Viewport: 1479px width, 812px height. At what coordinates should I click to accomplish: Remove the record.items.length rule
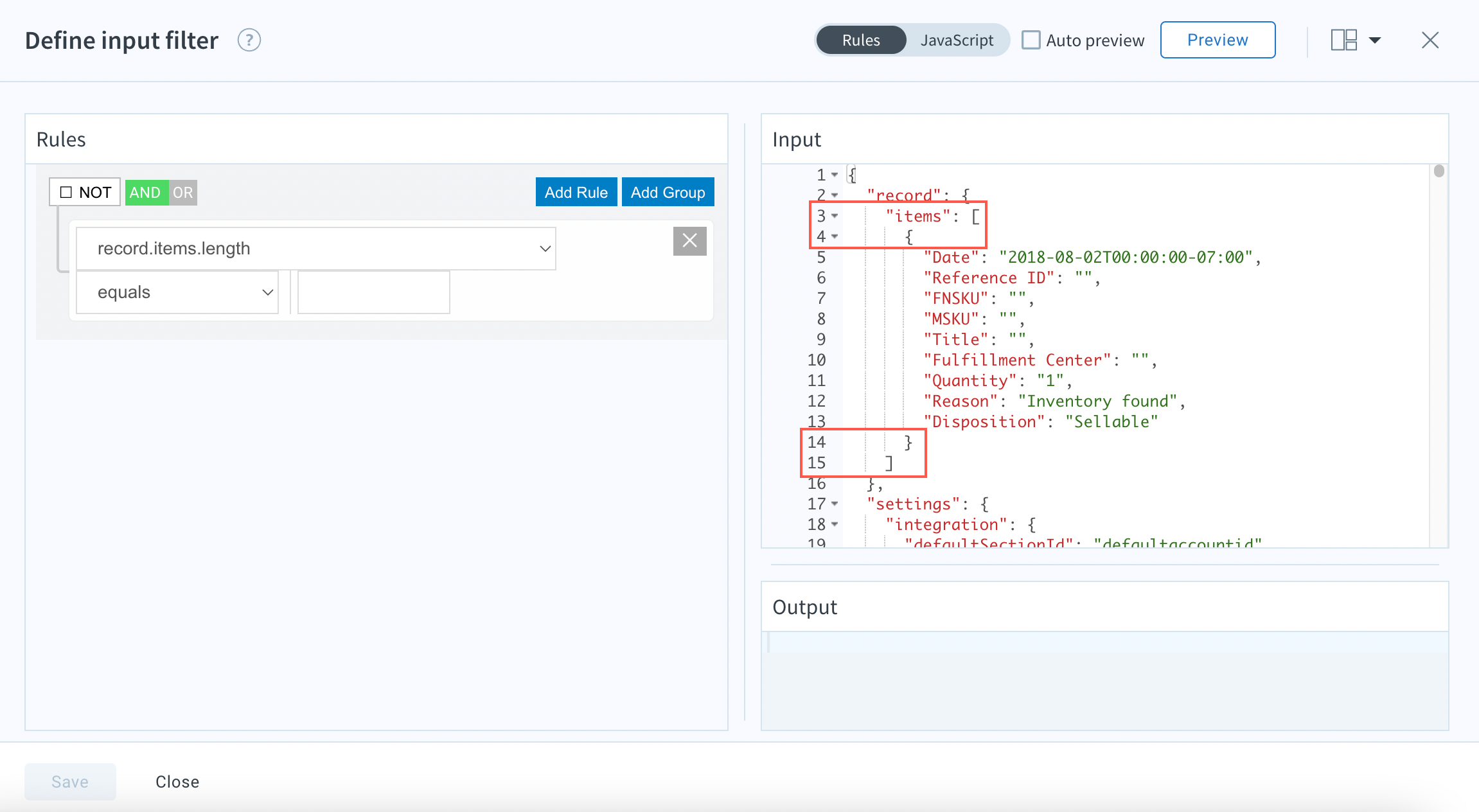[x=689, y=241]
